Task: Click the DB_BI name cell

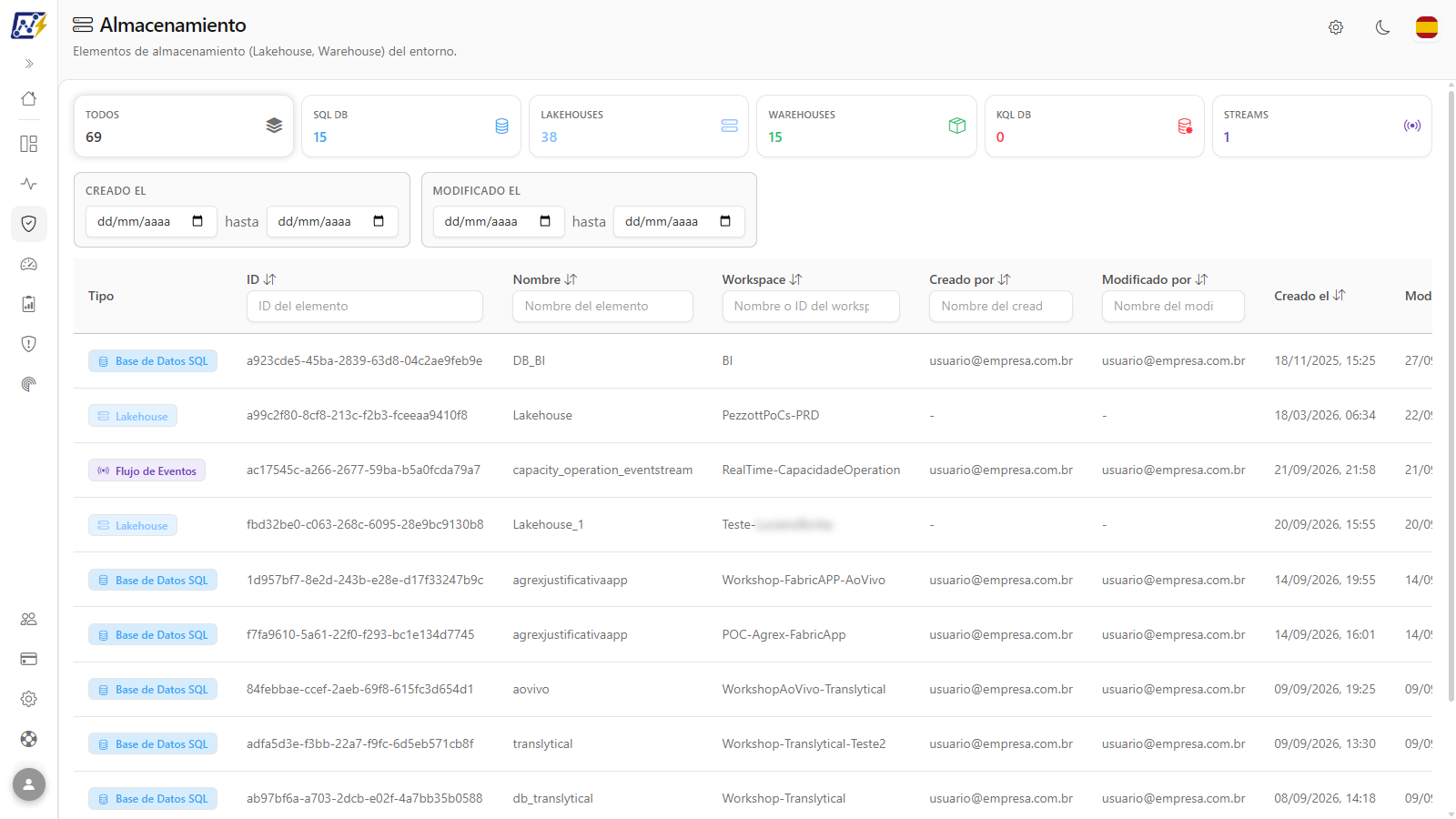Action: pyautogui.click(x=529, y=360)
